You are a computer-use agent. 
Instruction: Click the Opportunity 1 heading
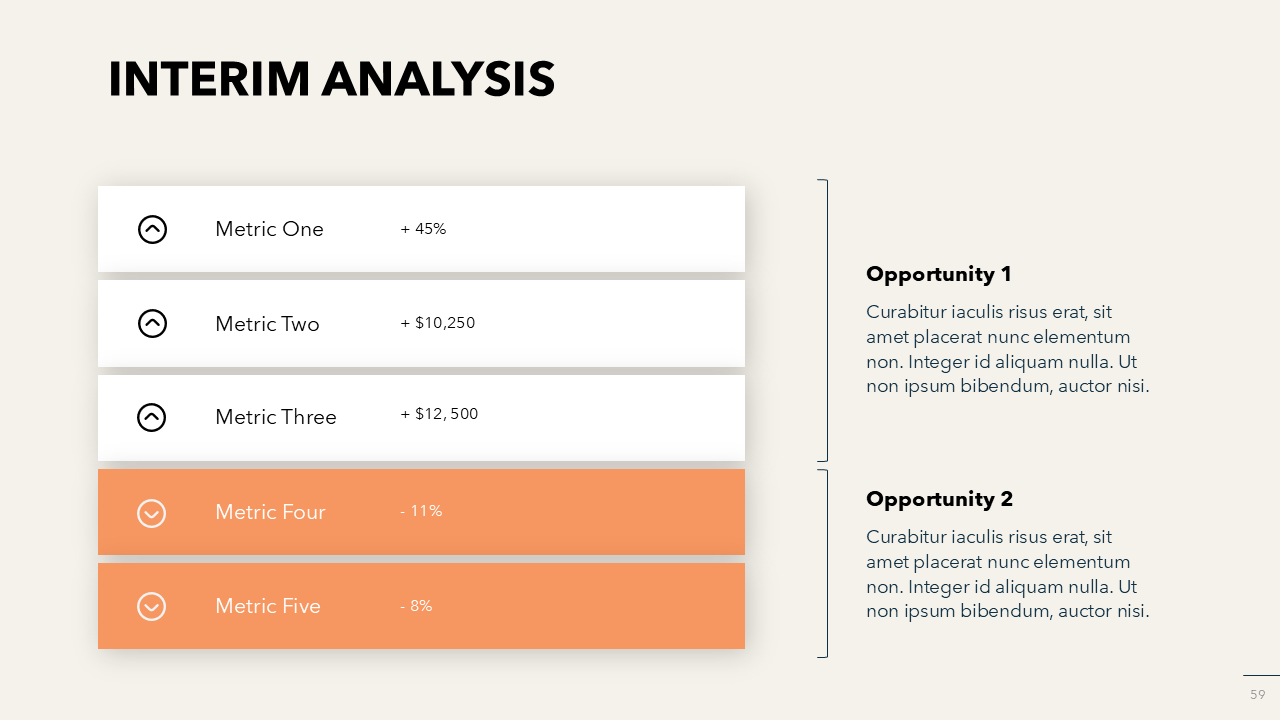pos(939,274)
